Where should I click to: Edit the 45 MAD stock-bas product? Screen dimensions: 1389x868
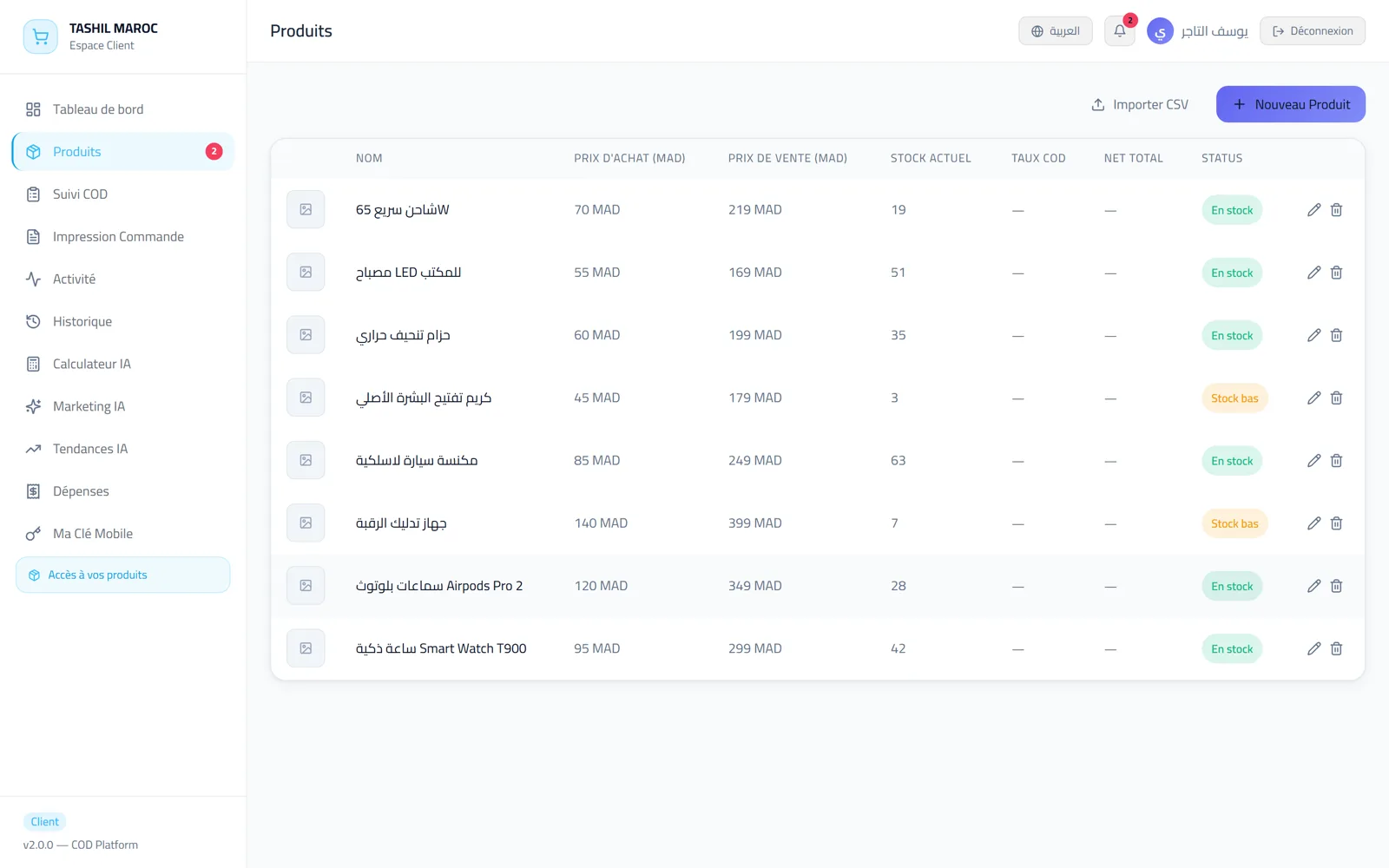click(1313, 398)
